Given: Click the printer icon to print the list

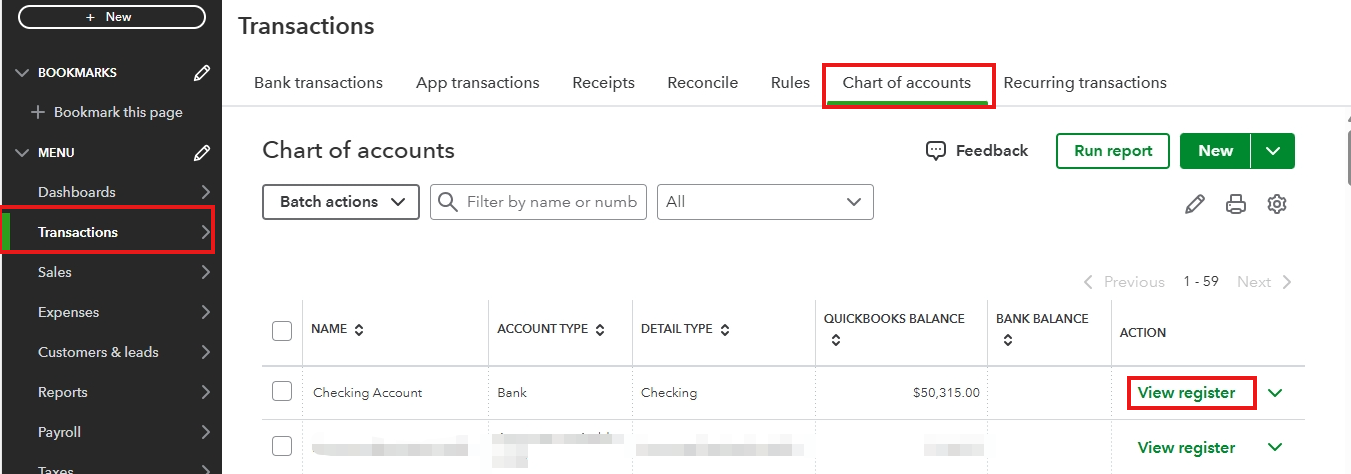Looking at the screenshot, I should click(1236, 204).
